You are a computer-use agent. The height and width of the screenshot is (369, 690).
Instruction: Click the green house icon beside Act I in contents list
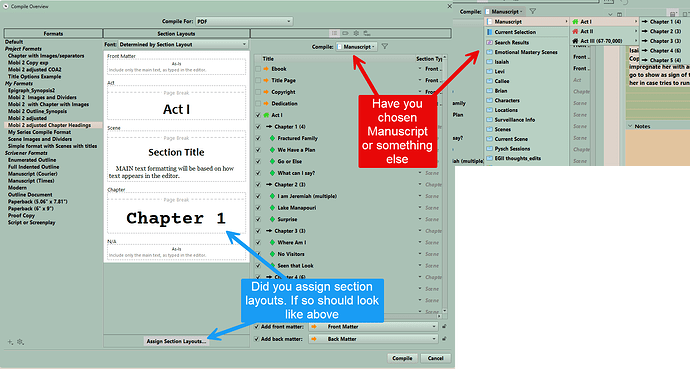pyautogui.click(x=266, y=115)
